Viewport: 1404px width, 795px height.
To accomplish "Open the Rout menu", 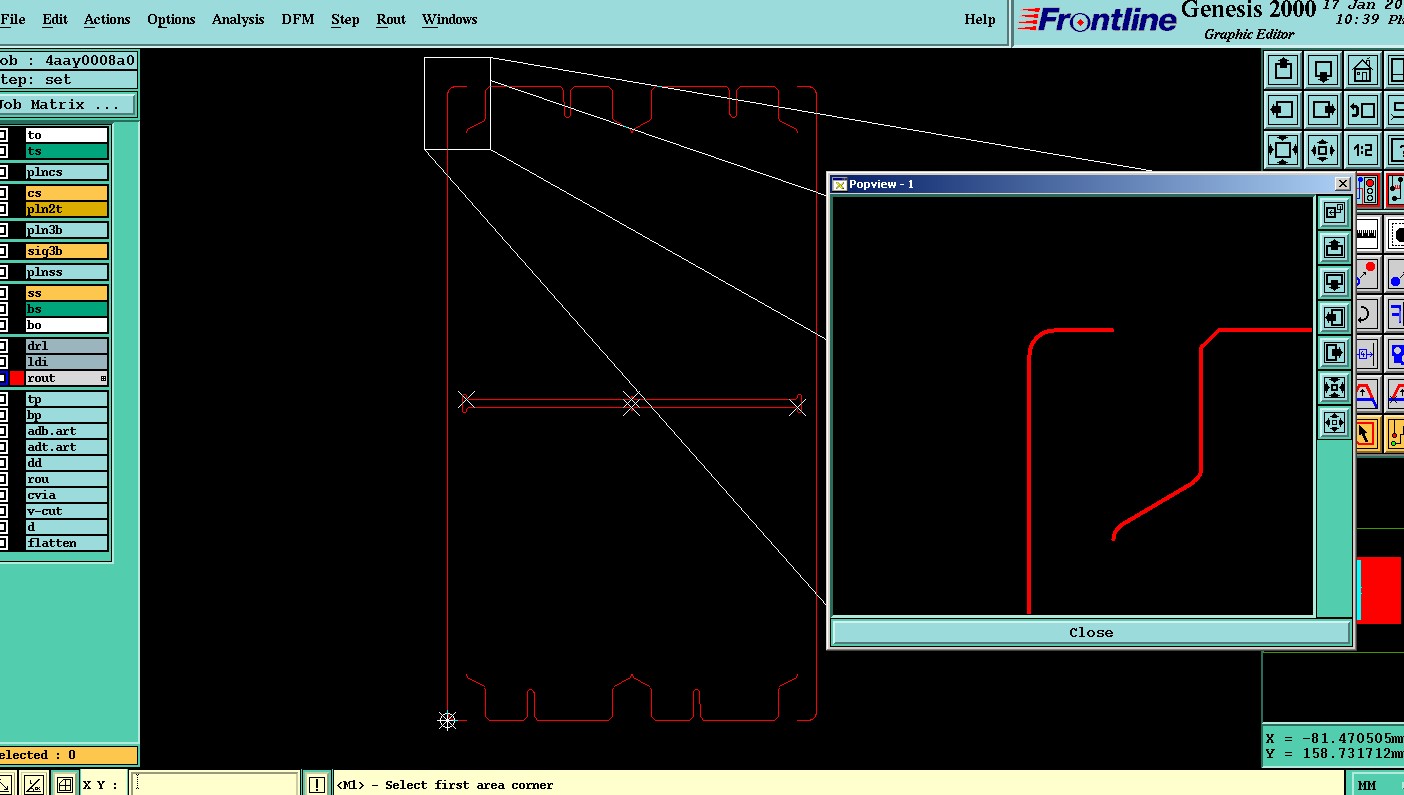I will [391, 19].
